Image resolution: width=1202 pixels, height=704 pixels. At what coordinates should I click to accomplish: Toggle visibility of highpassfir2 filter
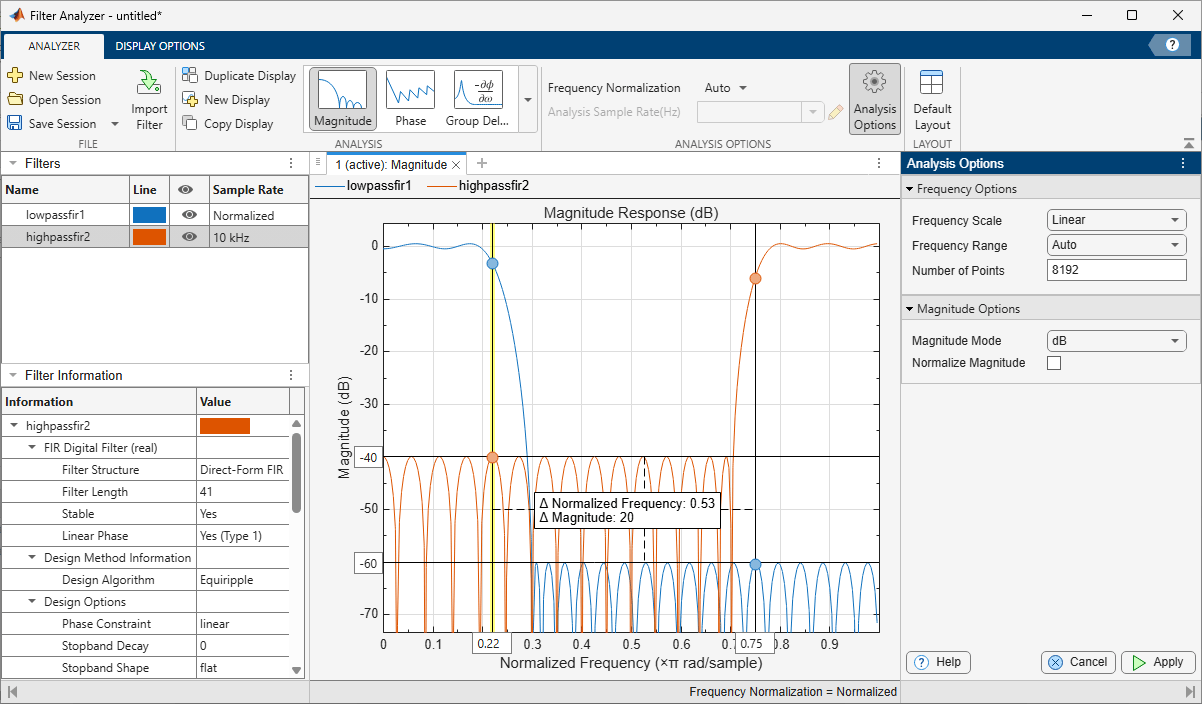[189, 237]
